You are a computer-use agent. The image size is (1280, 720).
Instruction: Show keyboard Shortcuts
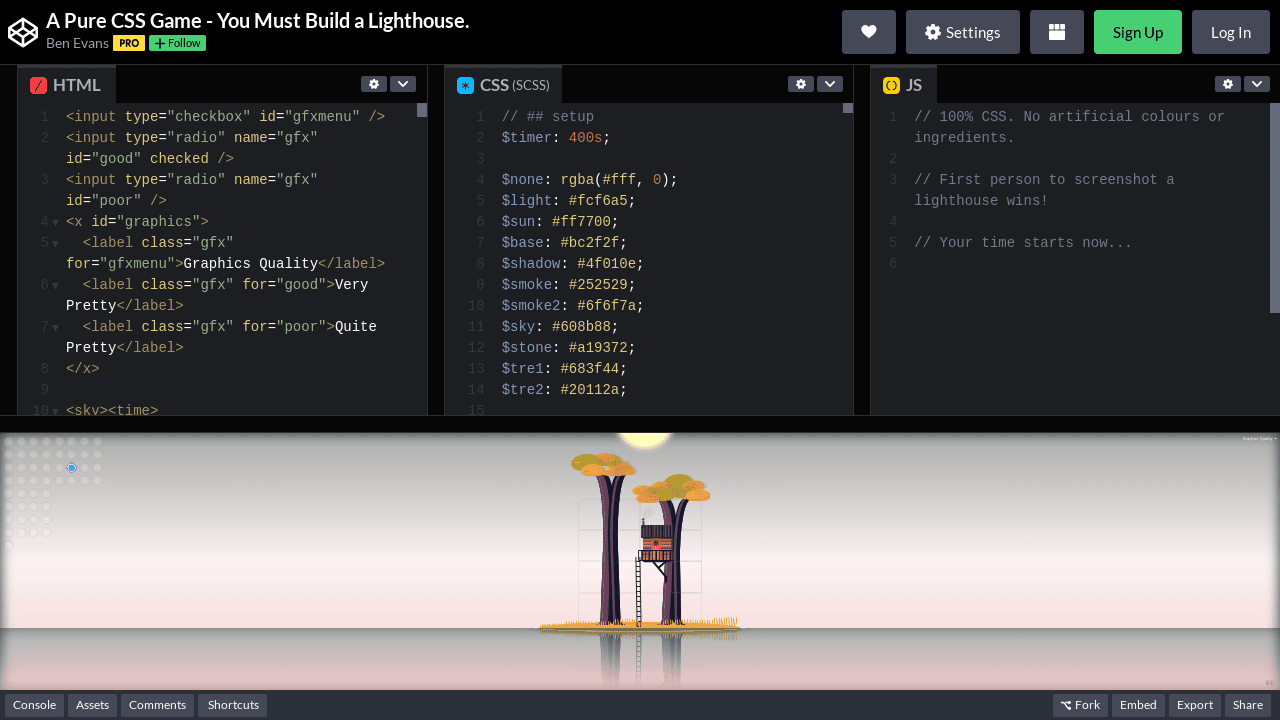233,705
